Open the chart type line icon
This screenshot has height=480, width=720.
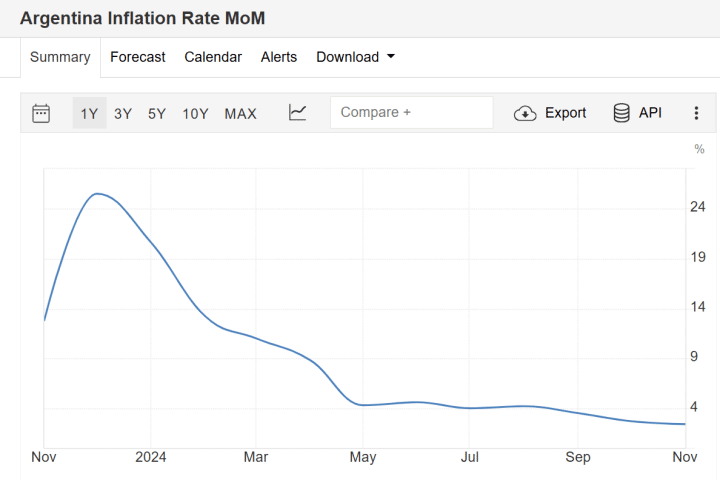pyautogui.click(x=297, y=113)
